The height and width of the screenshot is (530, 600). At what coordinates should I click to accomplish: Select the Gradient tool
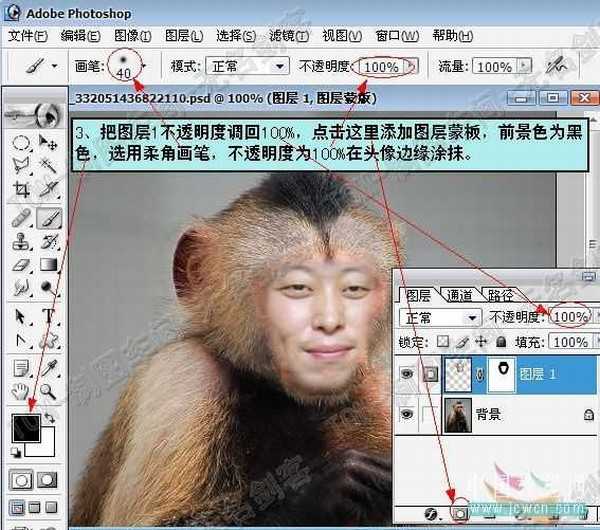tap(49, 265)
